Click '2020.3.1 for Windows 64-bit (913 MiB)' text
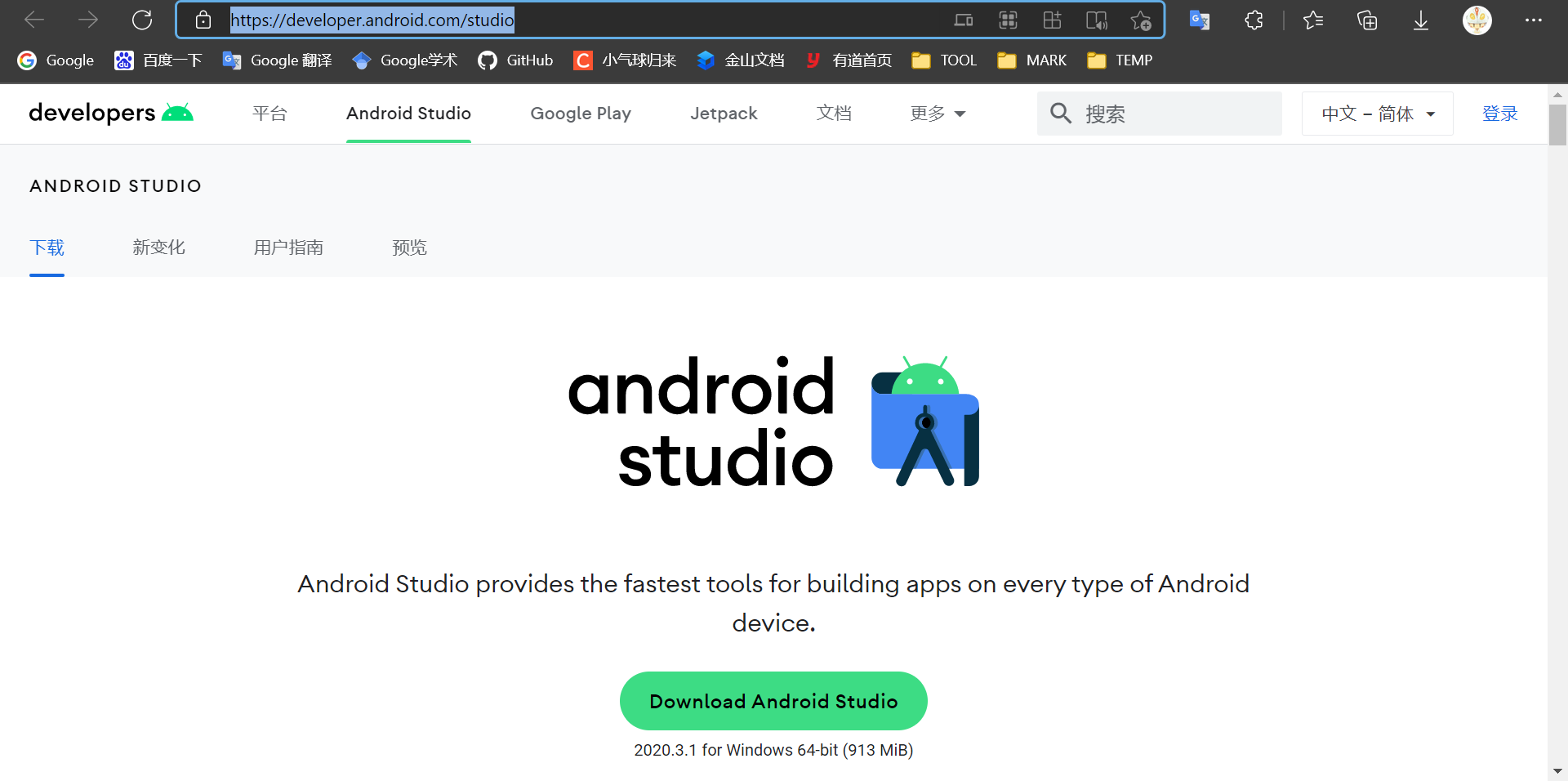This screenshot has height=781, width=1568. 773,750
